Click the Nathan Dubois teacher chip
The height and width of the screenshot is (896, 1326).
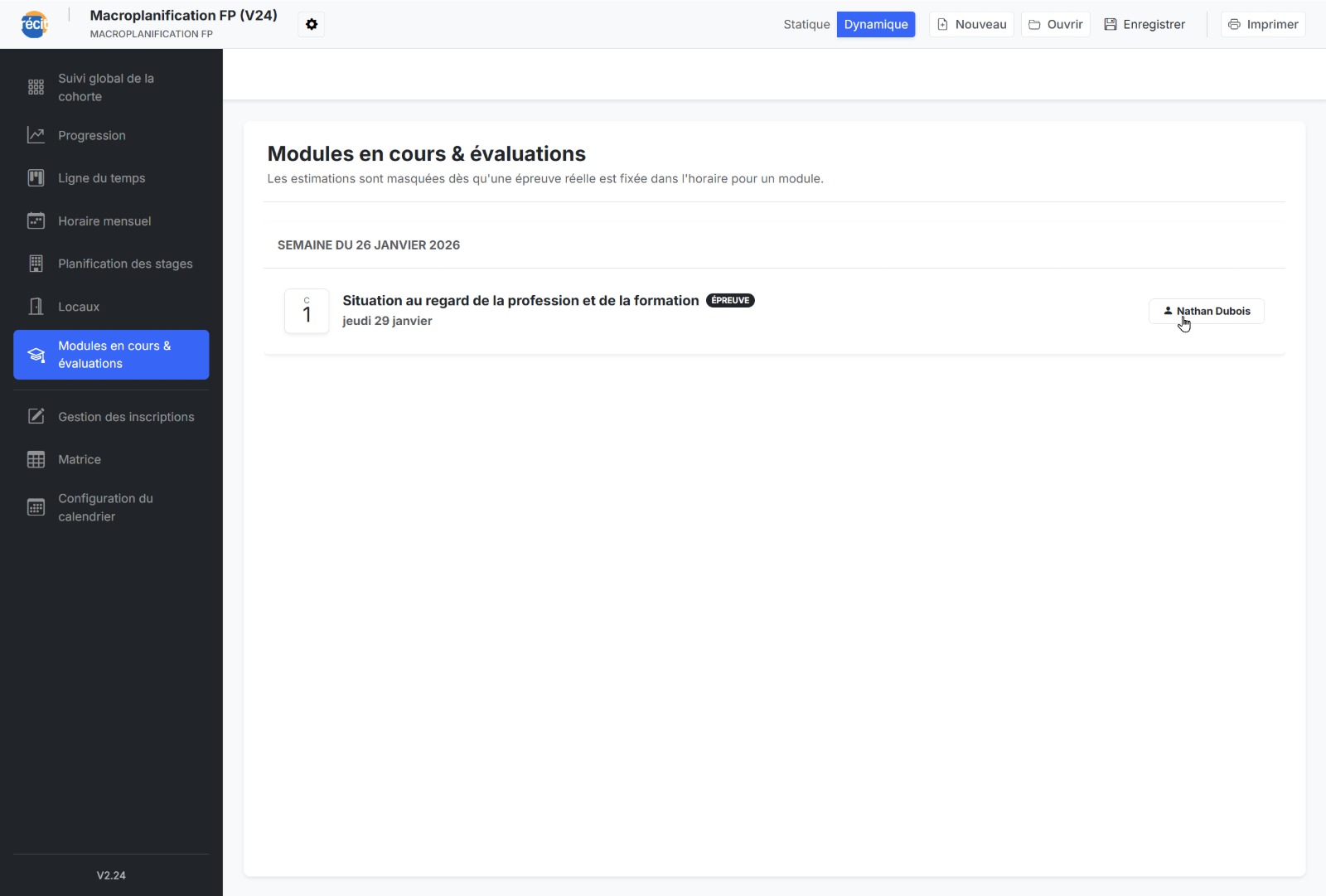(1206, 312)
